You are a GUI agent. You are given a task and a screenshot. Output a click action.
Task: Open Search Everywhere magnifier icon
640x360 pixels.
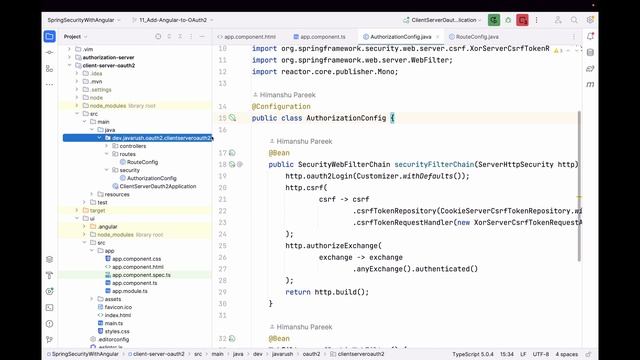click(x=574, y=20)
